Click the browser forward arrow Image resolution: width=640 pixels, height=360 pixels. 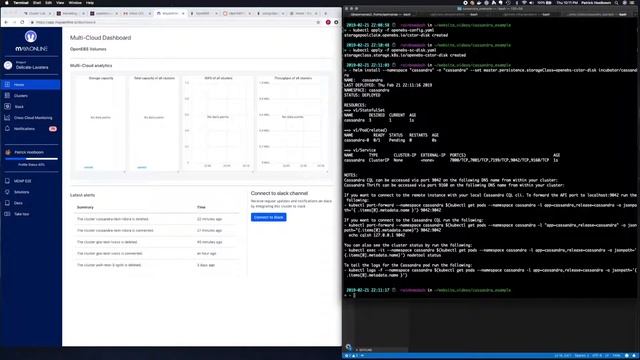14,22
